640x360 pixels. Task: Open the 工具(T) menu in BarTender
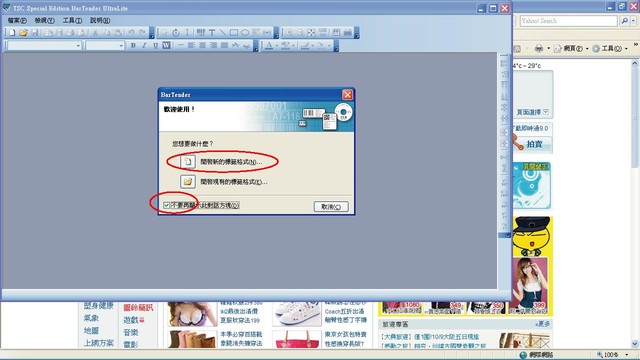pyautogui.click(x=72, y=20)
